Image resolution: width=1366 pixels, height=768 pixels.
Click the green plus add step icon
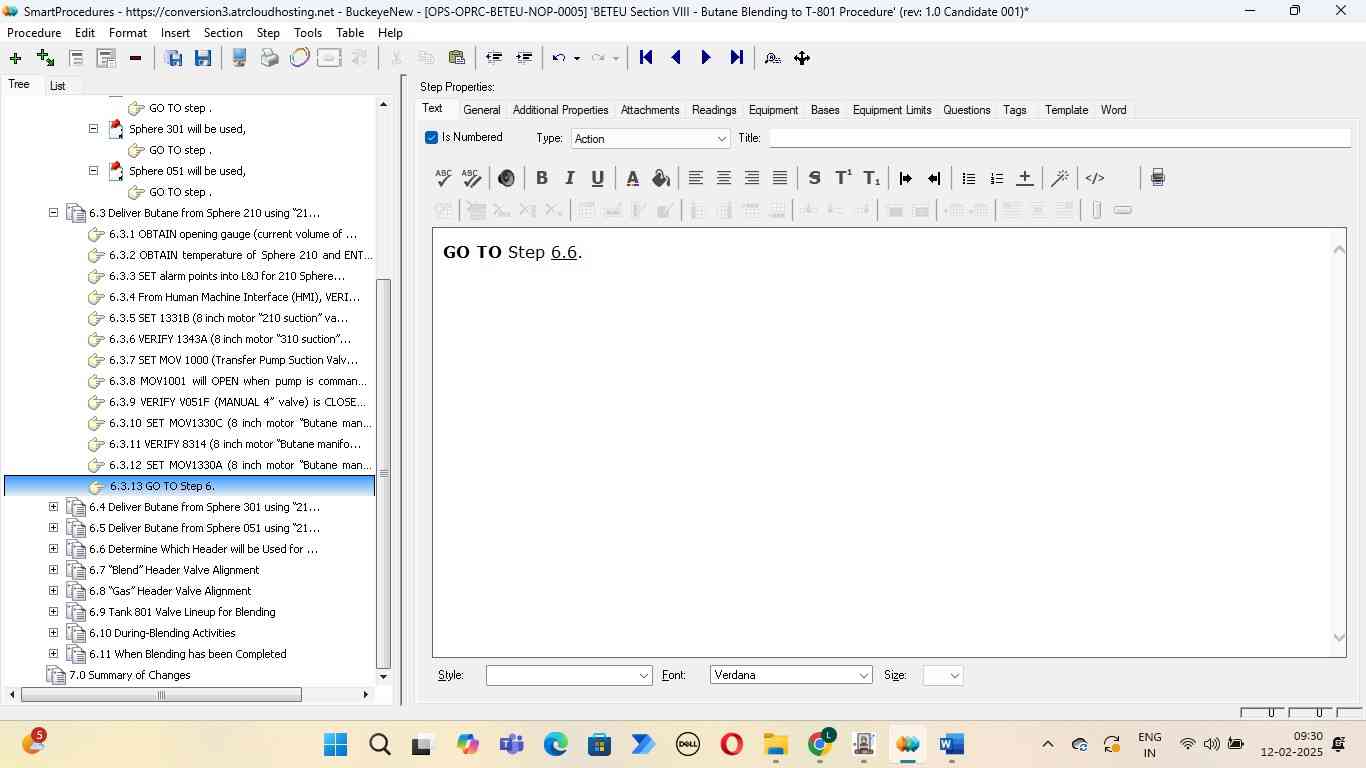pos(15,58)
